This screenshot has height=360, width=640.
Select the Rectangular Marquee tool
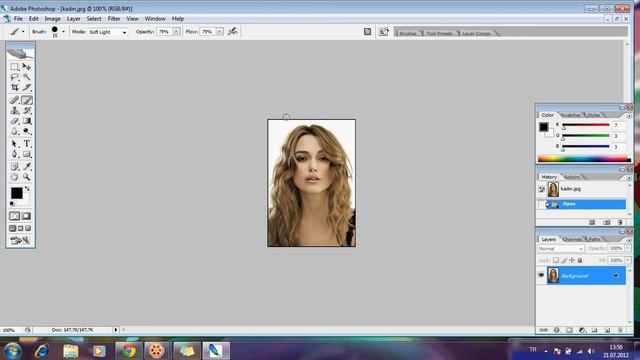click(x=15, y=67)
